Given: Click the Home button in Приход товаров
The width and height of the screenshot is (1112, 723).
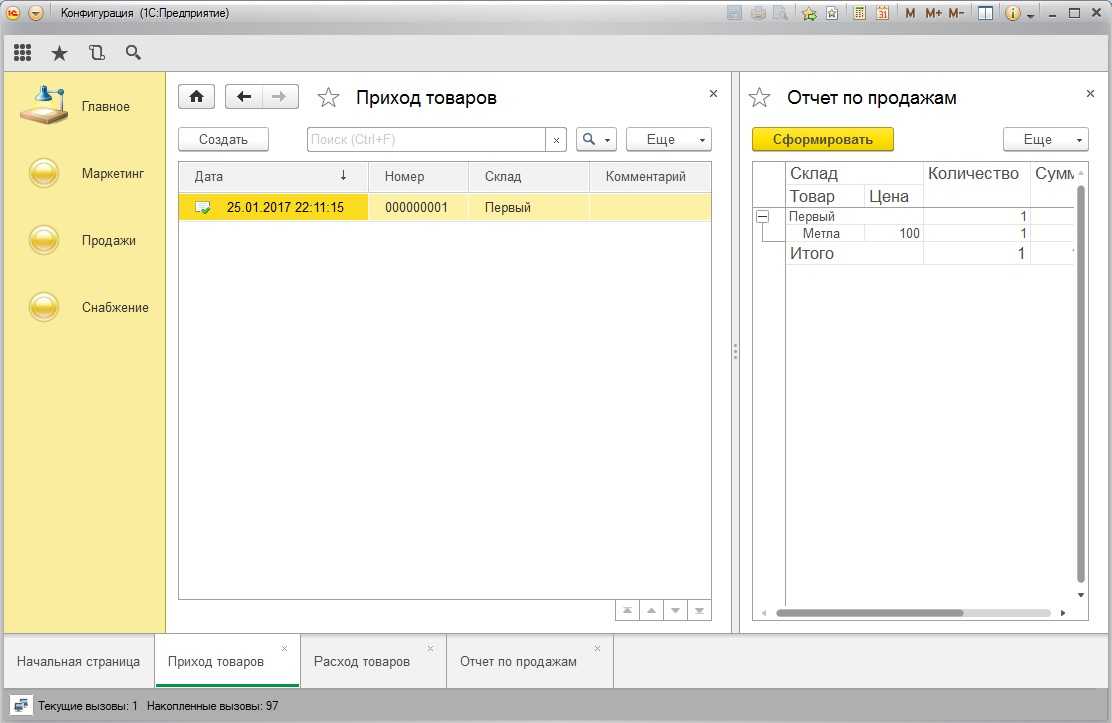Looking at the screenshot, I should [197, 97].
